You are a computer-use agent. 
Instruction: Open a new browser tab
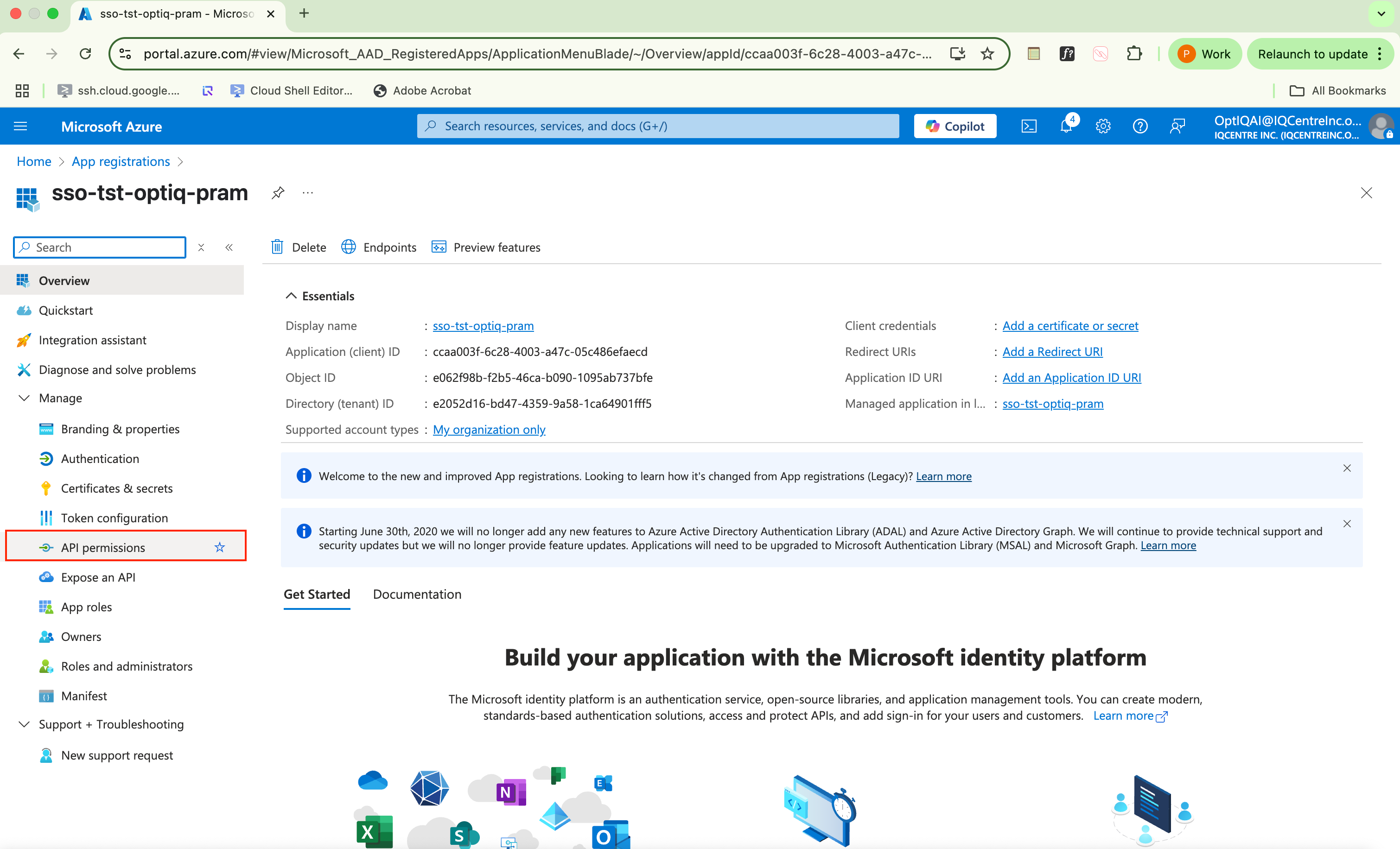coord(304,13)
